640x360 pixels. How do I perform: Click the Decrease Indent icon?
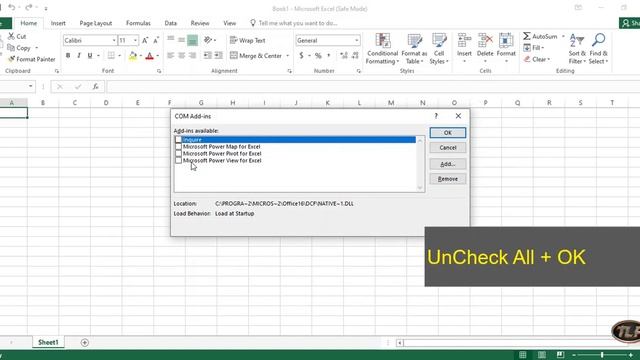208,56
